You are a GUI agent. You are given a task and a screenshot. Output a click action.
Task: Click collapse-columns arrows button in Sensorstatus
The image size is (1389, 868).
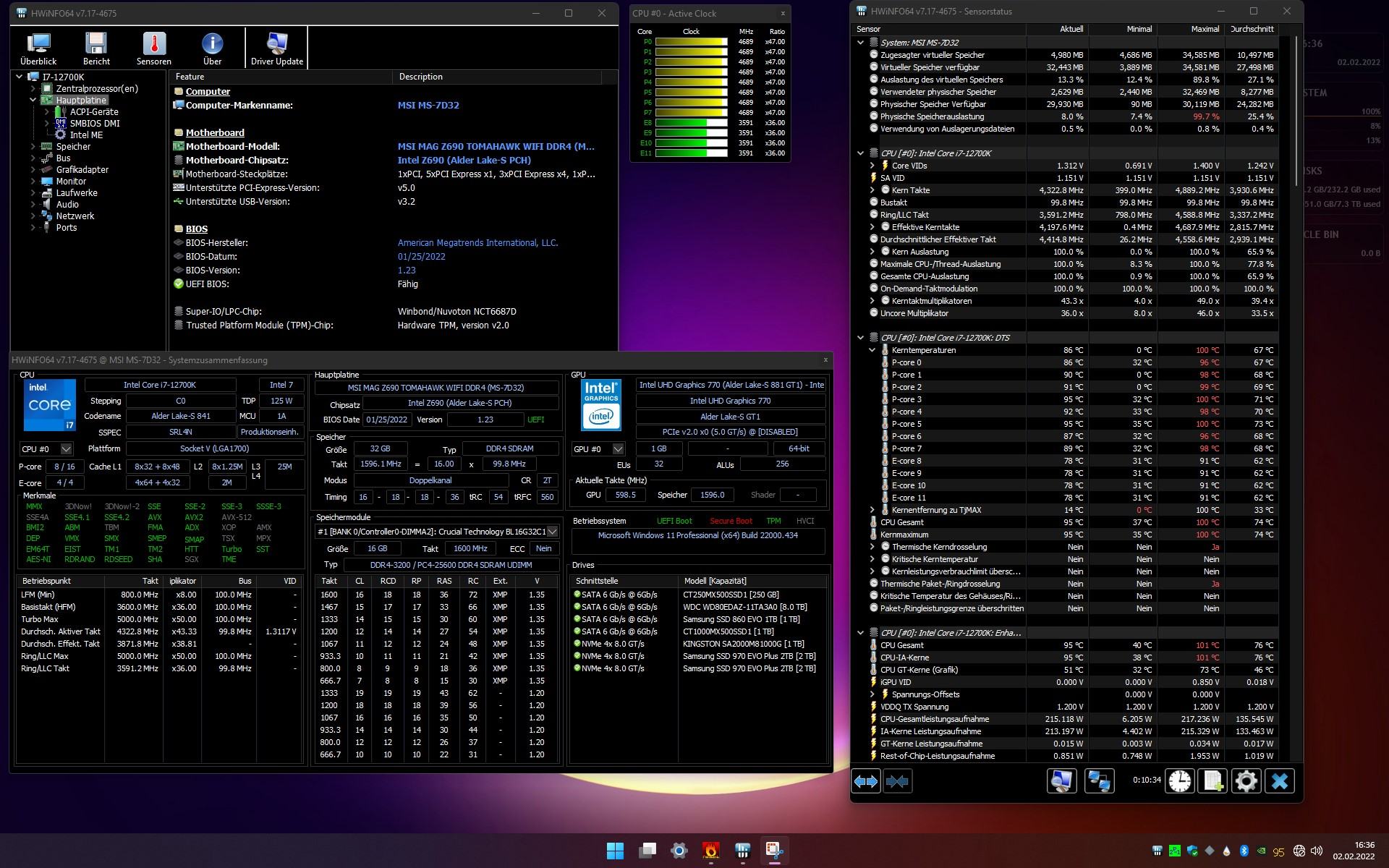(x=897, y=781)
